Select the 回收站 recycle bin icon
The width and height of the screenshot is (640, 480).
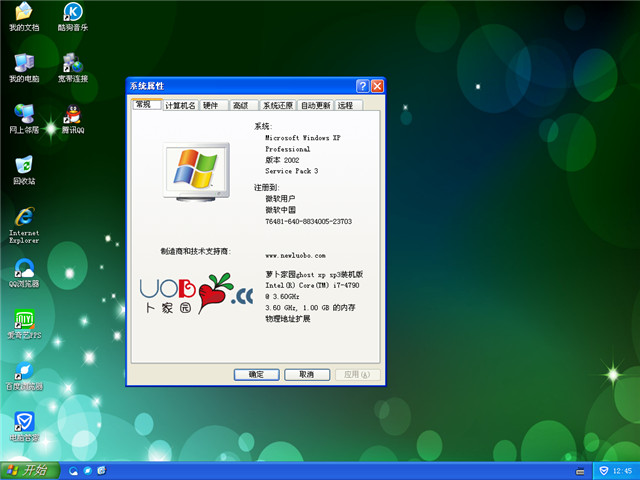(24, 170)
